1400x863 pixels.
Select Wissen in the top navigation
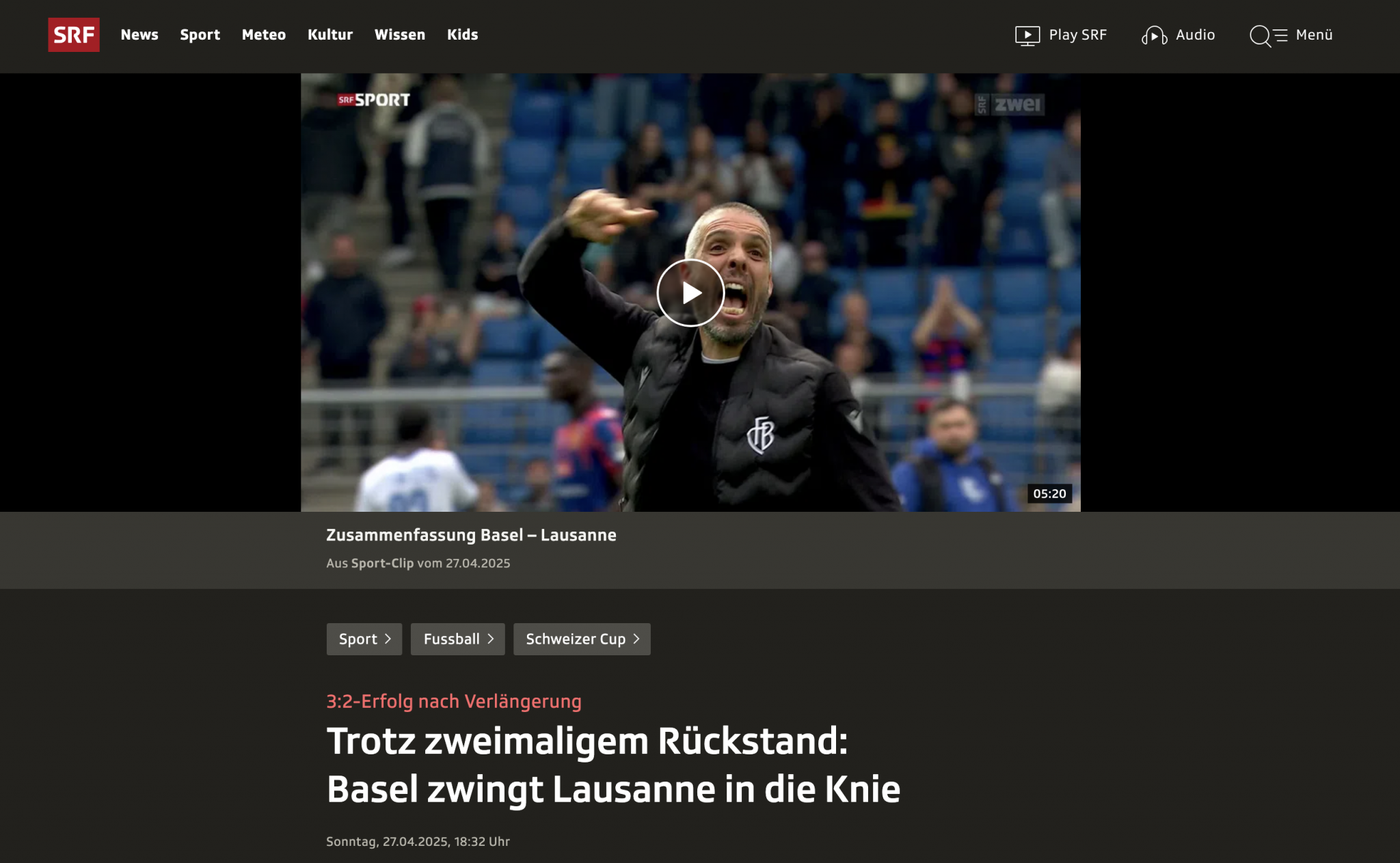[x=400, y=35]
